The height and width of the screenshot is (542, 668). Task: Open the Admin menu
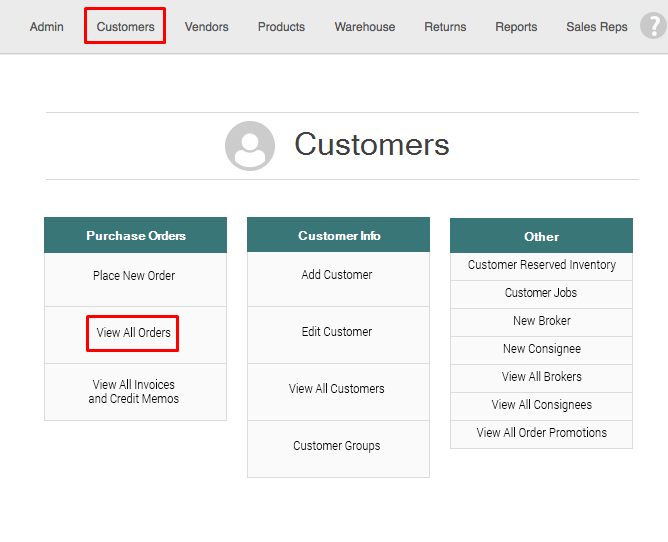click(x=47, y=27)
